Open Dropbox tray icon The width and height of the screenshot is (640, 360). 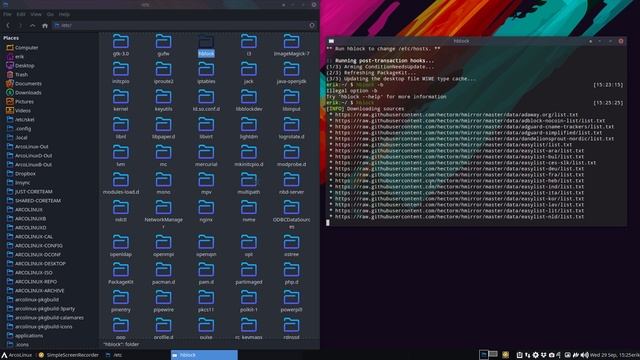tap(544, 355)
